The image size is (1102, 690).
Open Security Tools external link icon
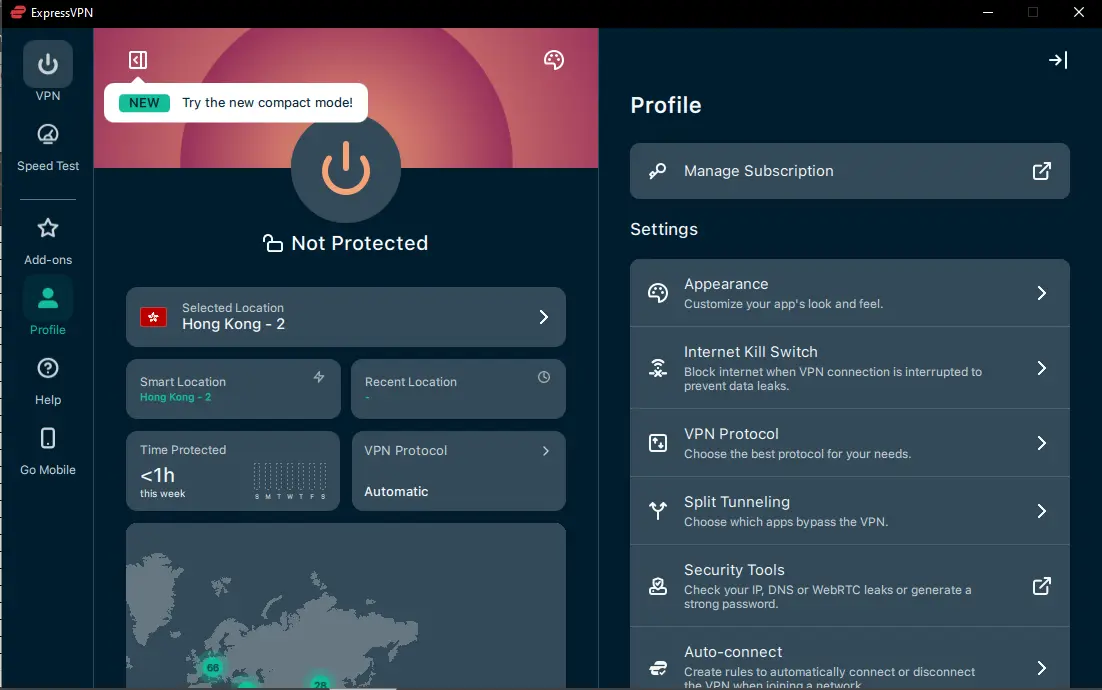[x=1042, y=586]
